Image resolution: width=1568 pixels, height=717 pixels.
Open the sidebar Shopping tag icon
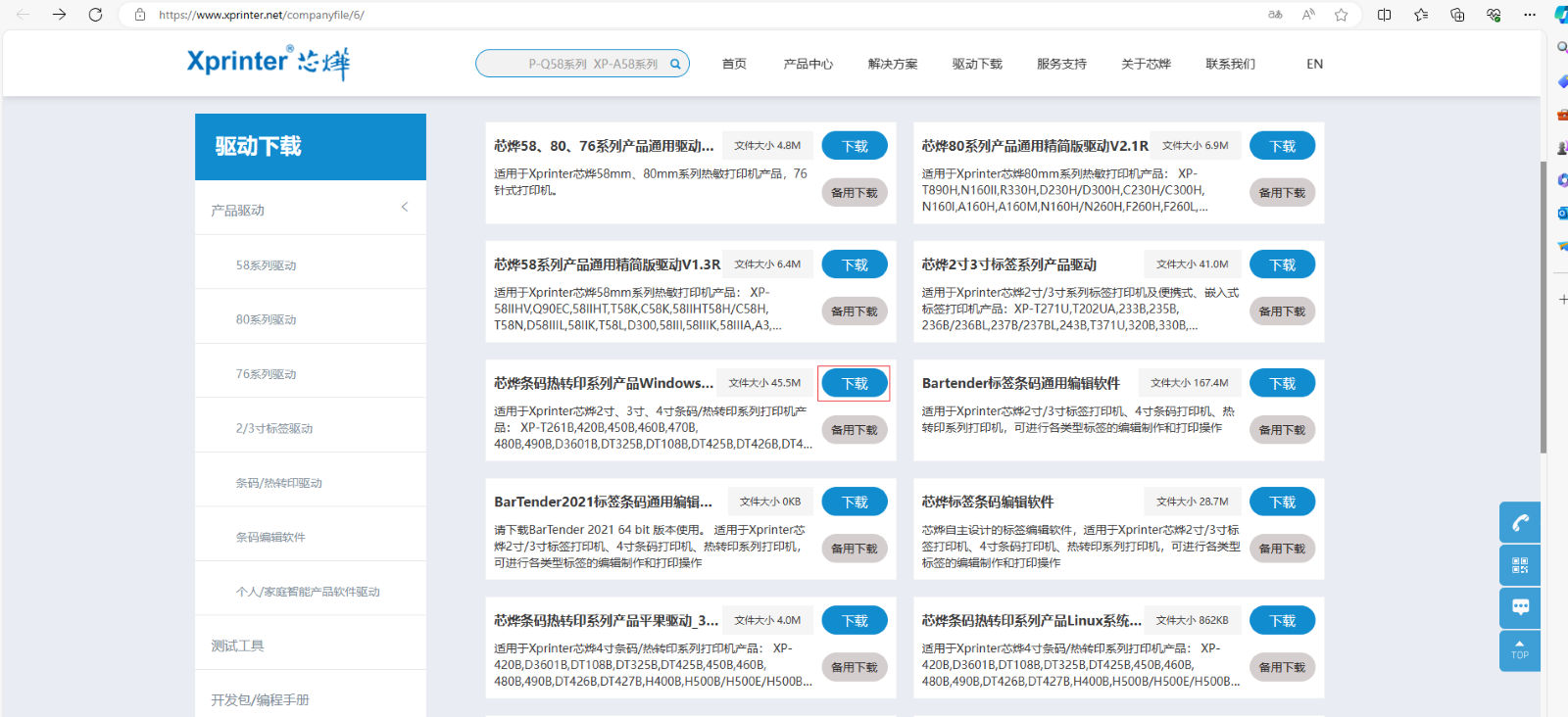1562,81
